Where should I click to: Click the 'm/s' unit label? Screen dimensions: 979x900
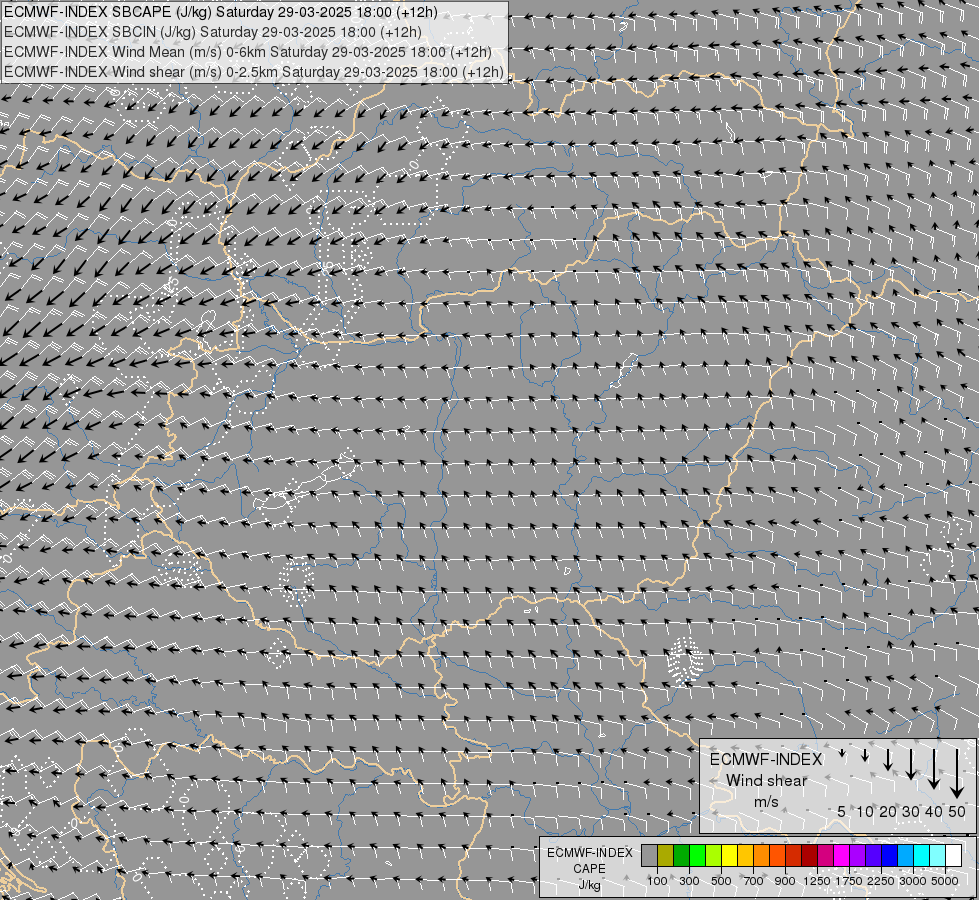pyautogui.click(x=766, y=801)
